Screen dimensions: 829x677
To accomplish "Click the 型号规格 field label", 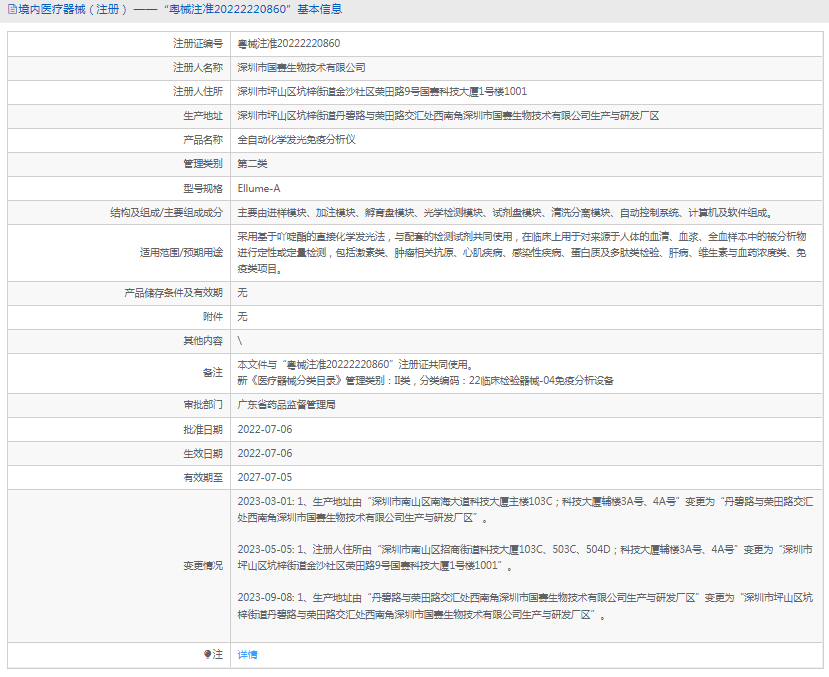I will [203, 188].
